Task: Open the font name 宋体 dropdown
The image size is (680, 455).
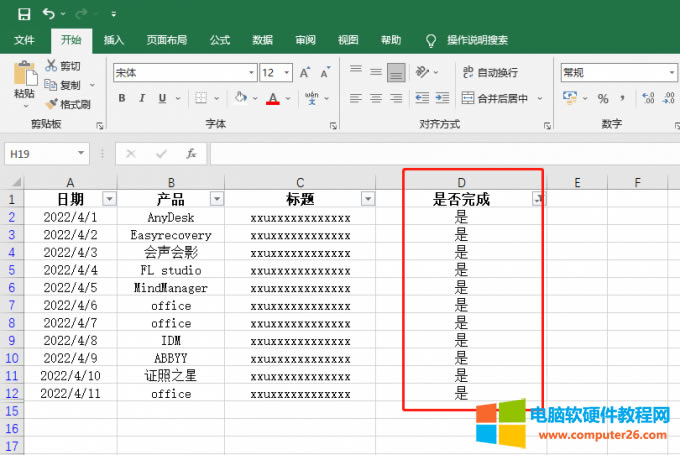Action: point(251,73)
